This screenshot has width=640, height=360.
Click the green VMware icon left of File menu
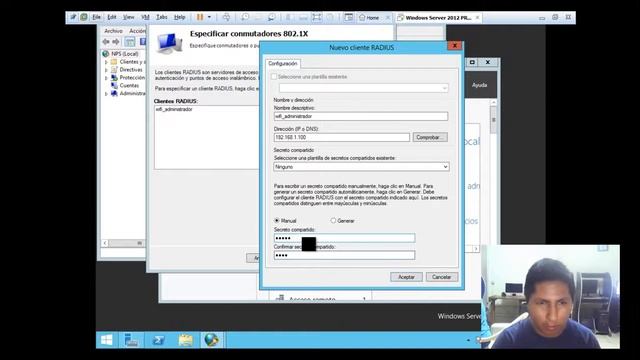pyautogui.click(x=84, y=17)
